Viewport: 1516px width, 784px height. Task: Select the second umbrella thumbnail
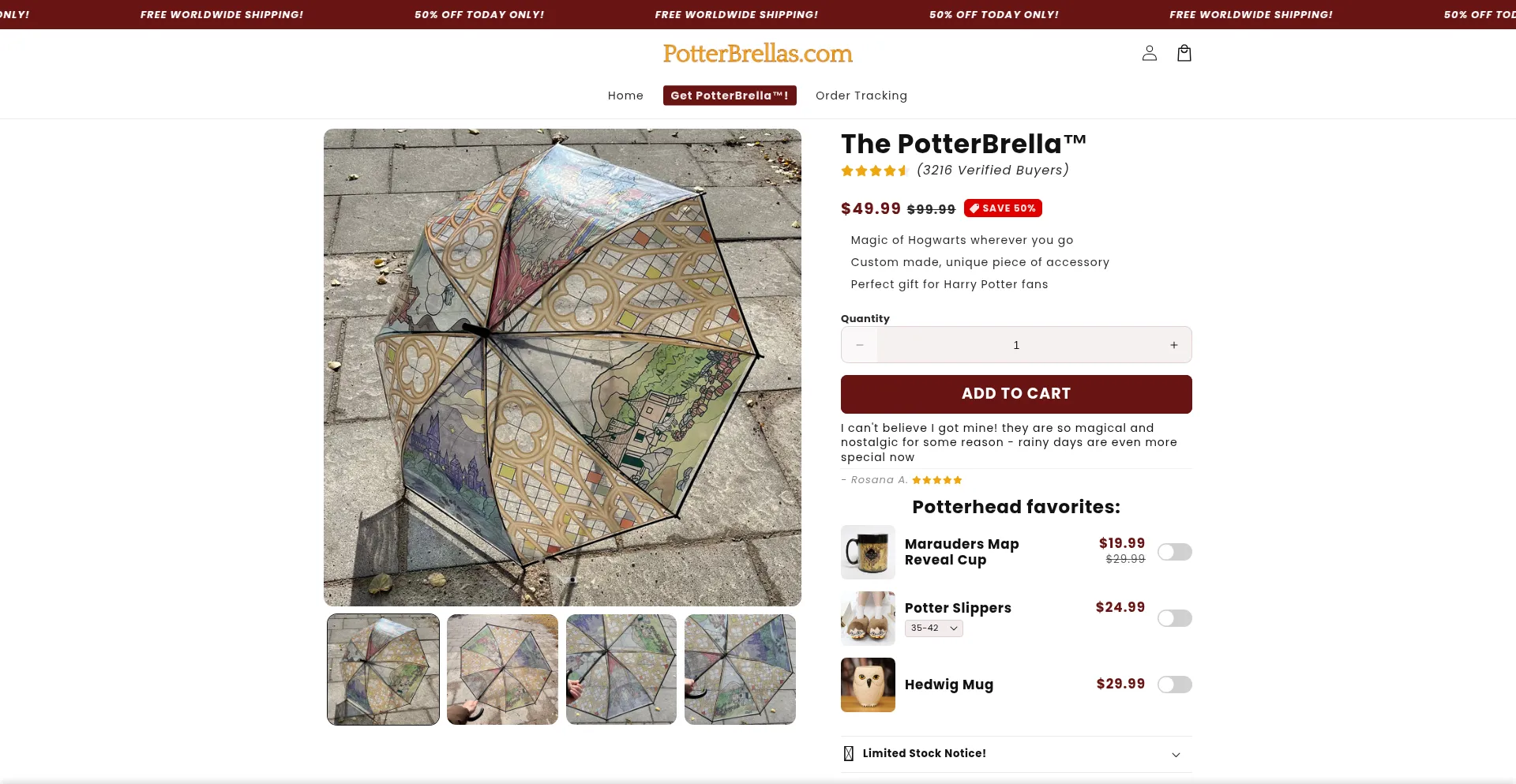click(x=502, y=670)
